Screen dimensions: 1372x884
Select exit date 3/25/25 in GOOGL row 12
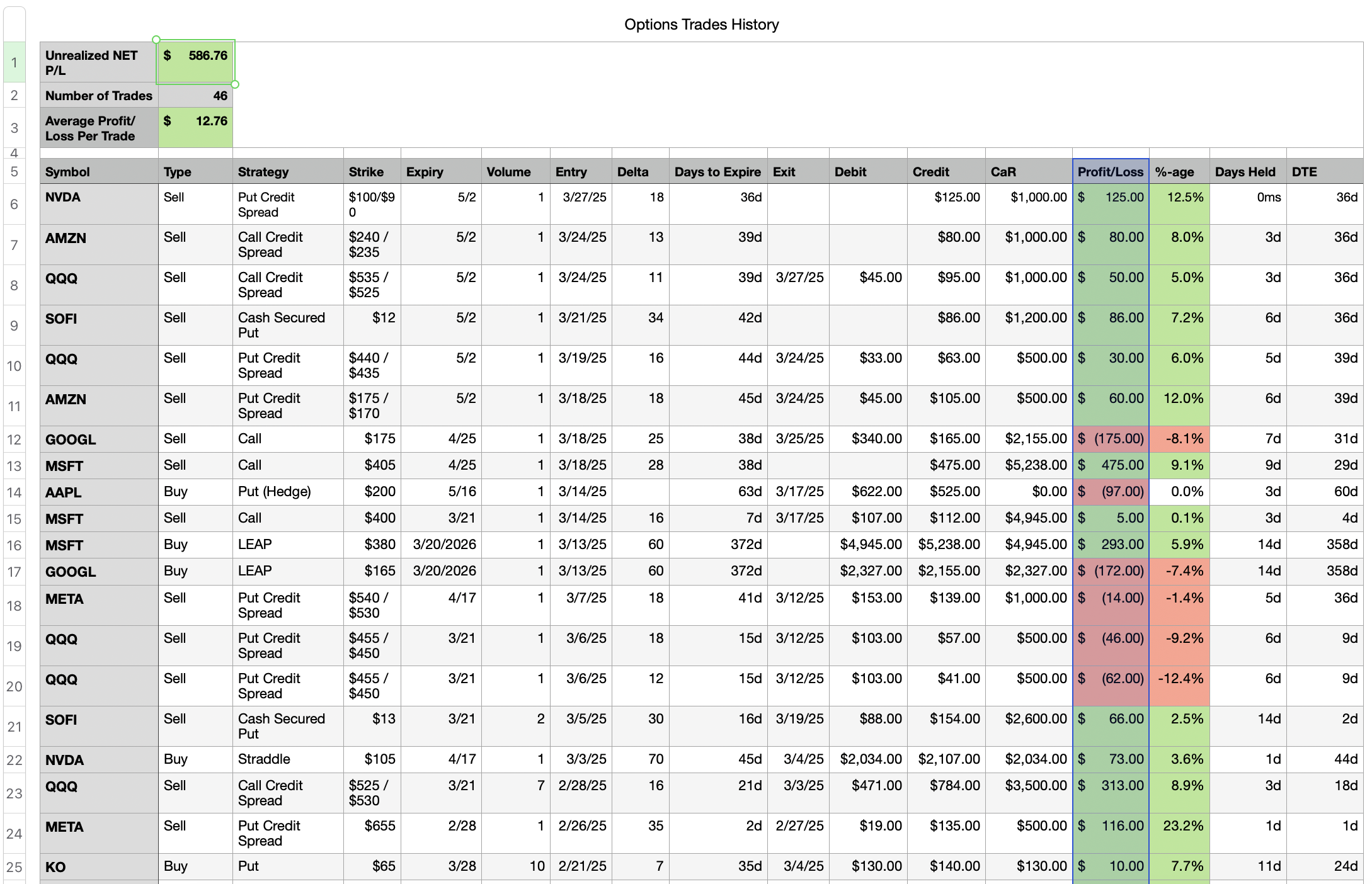tap(798, 439)
